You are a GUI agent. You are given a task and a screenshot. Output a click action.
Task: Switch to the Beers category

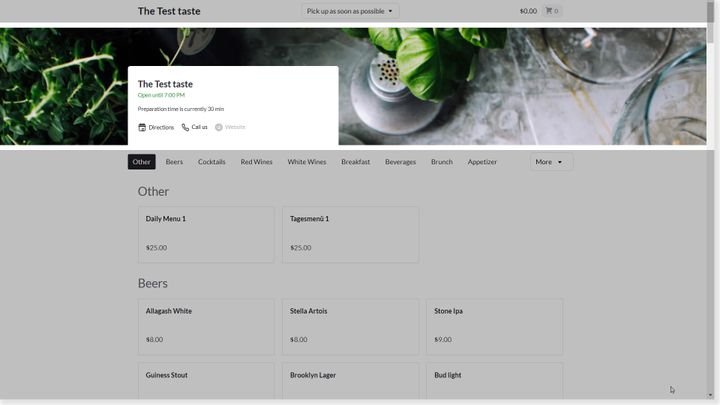pos(174,162)
